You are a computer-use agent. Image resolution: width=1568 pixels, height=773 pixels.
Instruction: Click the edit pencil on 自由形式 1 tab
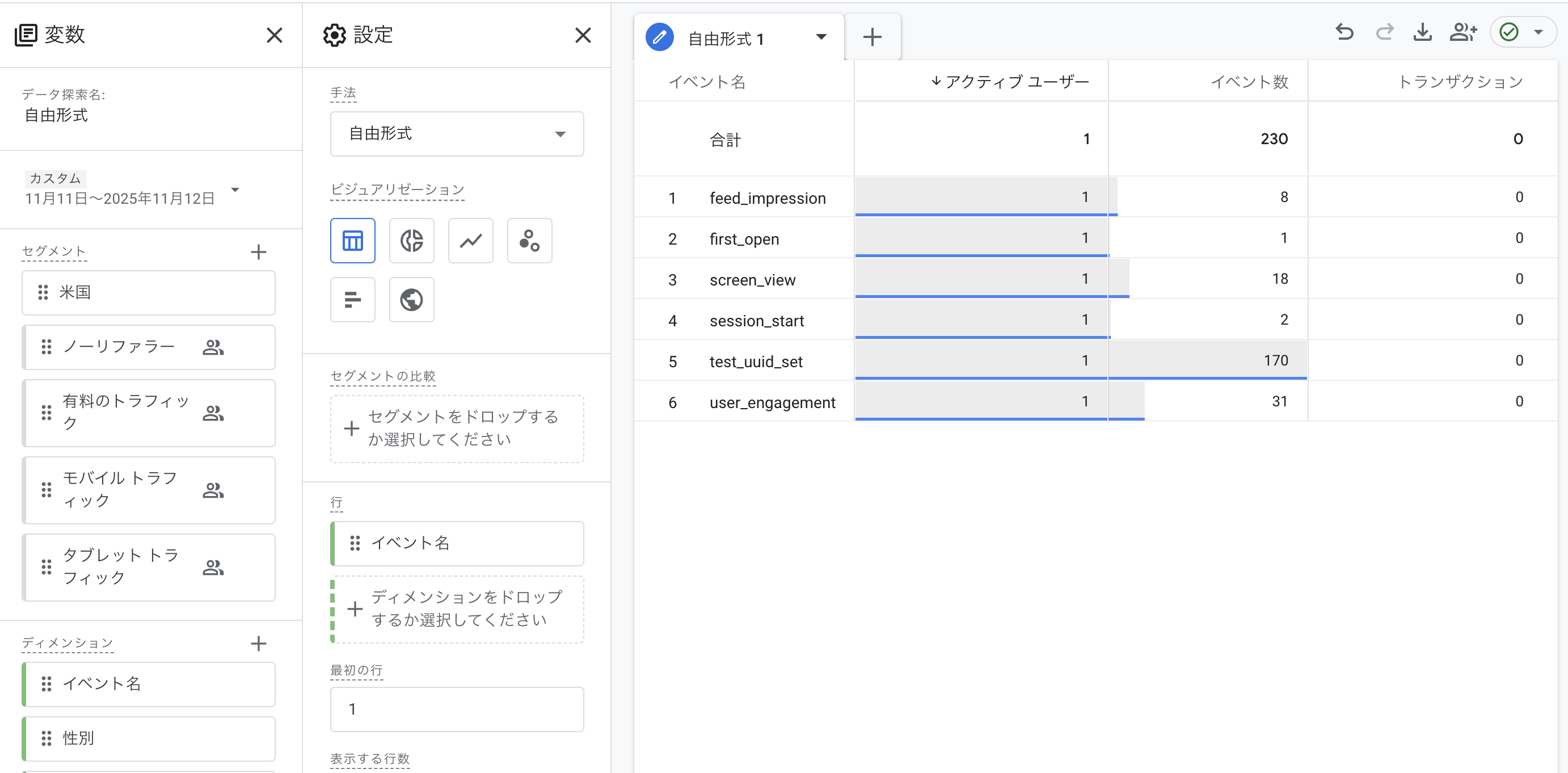pyautogui.click(x=659, y=36)
